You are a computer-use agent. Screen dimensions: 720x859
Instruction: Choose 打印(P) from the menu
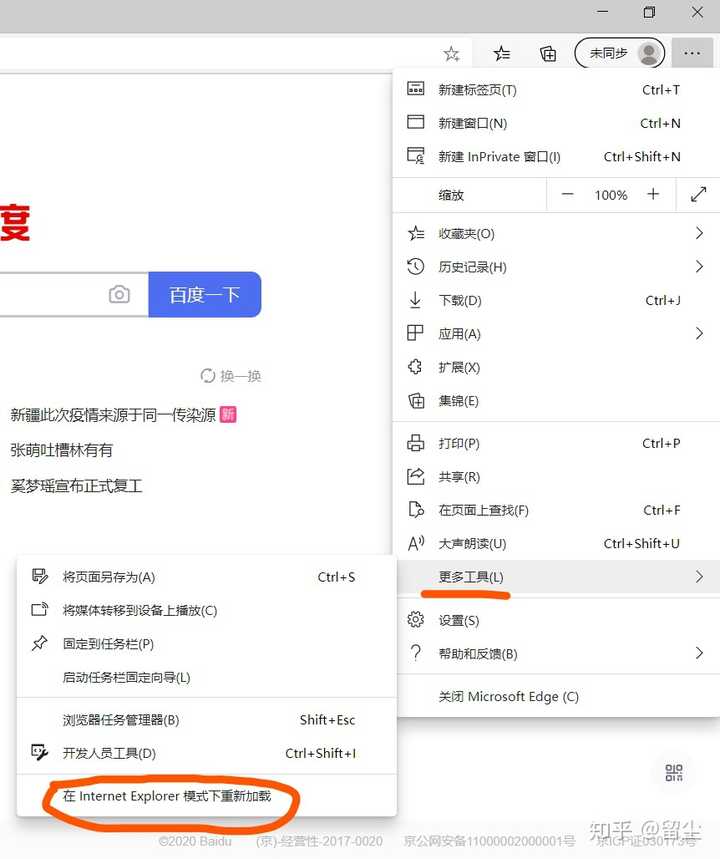click(556, 443)
